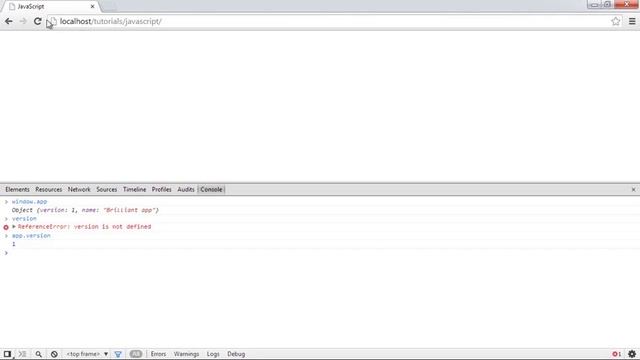
Task: Click the result value 1 output
Action: [13, 244]
